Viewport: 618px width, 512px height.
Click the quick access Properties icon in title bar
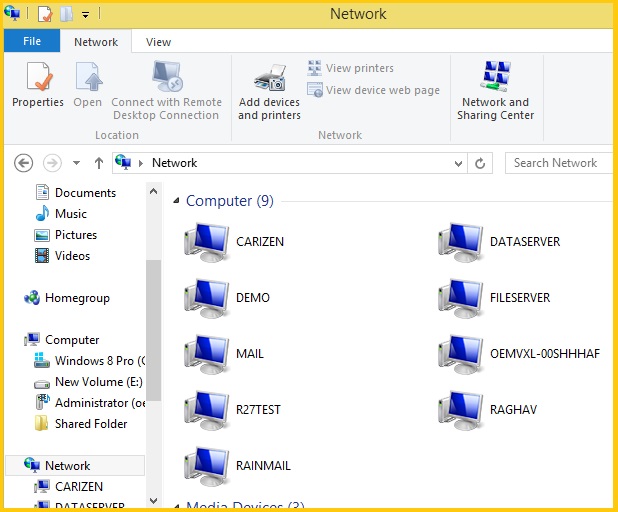click(45, 14)
